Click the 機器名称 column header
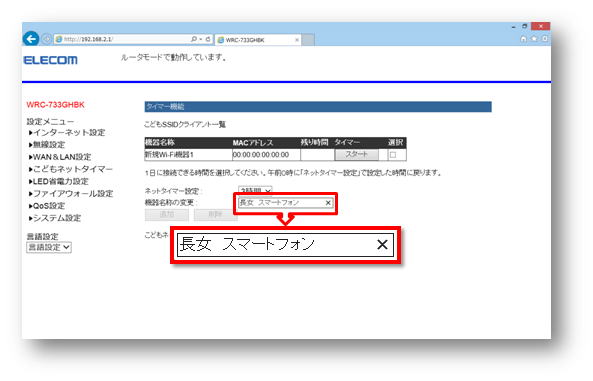This screenshot has width=593, height=381. tap(160, 143)
